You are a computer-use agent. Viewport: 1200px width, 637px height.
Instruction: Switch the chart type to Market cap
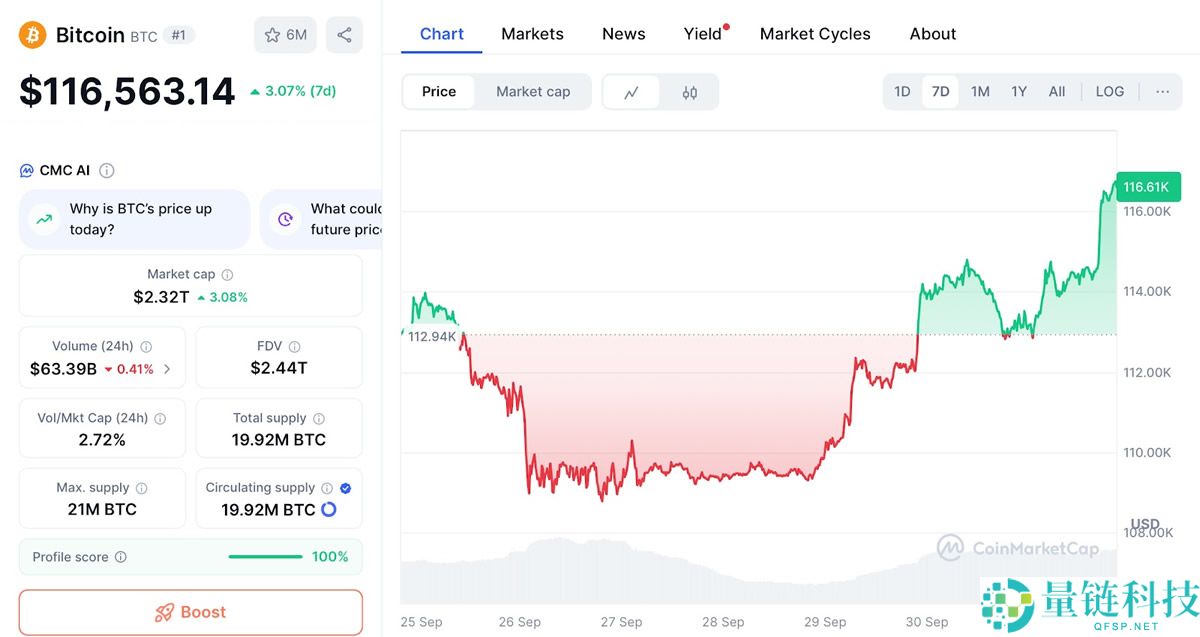pos(532,91)
